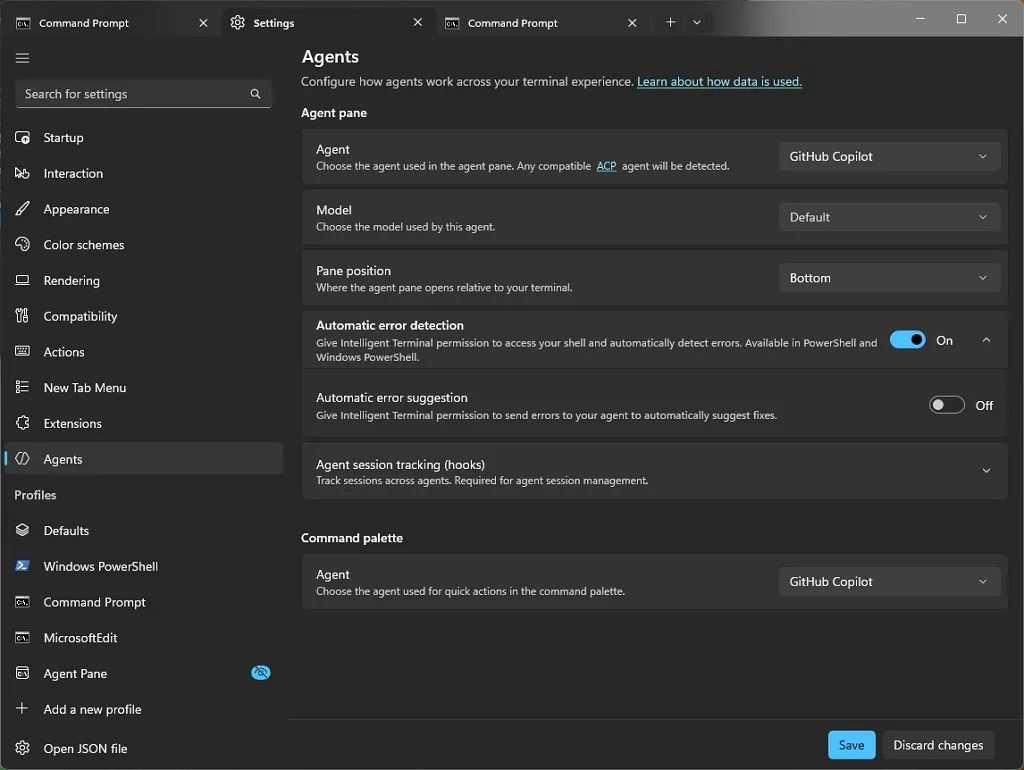Click the Actions keyboard icon

(x=22, y=351)
